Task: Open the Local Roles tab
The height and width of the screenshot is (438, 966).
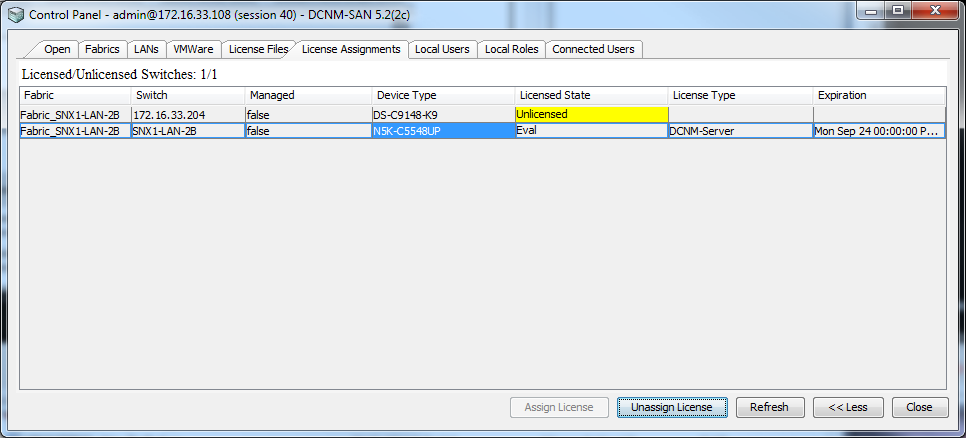Action: 512,49
